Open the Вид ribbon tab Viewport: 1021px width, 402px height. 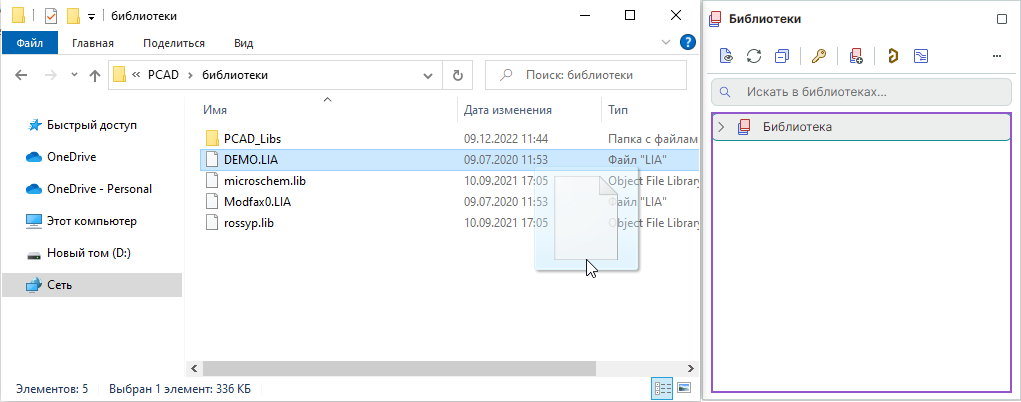coord(244,43)
